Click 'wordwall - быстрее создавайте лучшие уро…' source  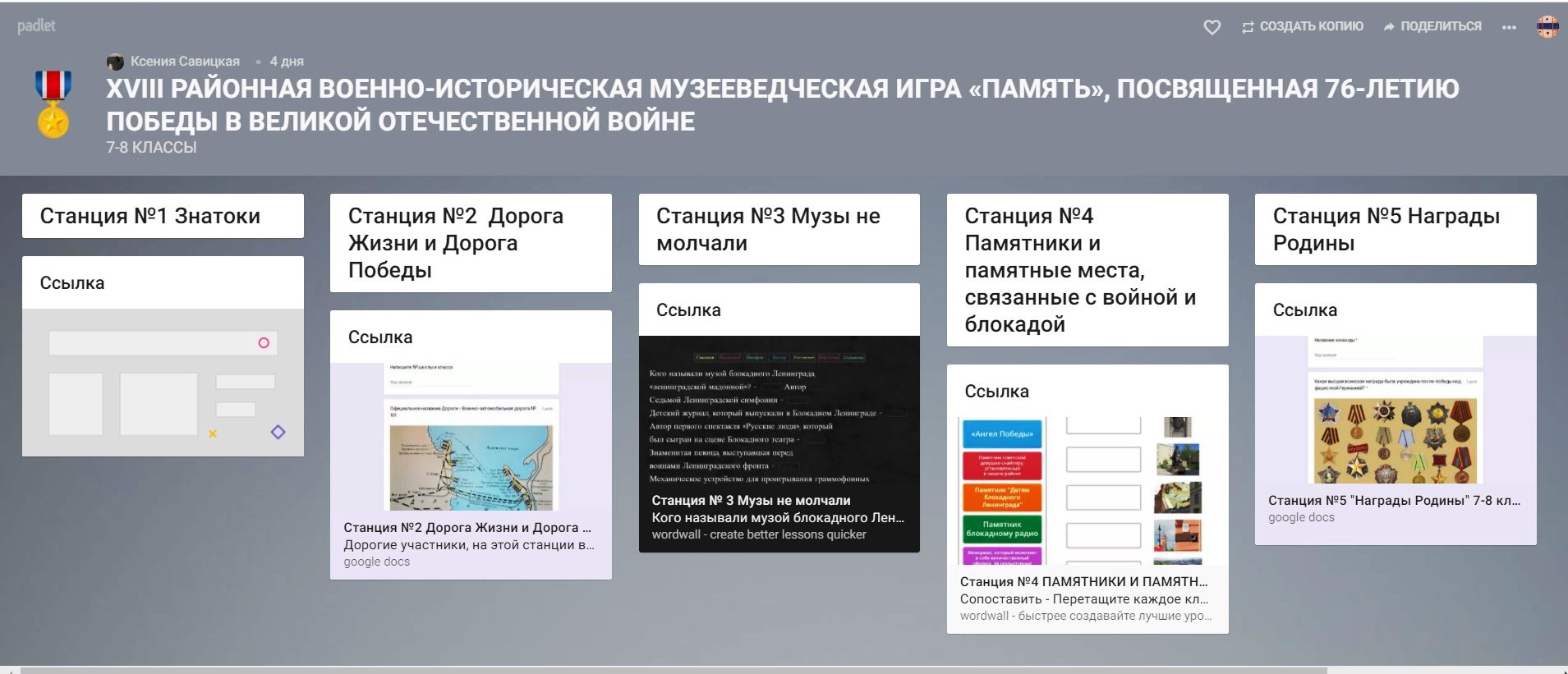coord(1086,617)
